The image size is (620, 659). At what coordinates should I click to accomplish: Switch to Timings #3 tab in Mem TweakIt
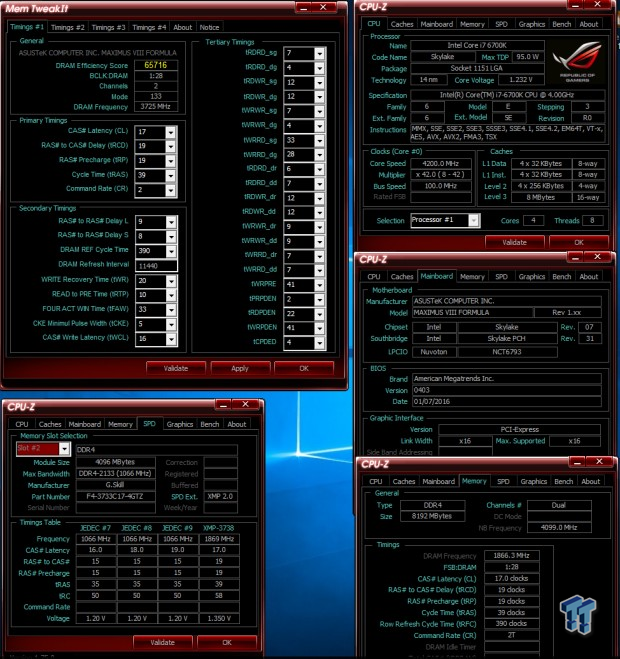(x=108, y=27)
